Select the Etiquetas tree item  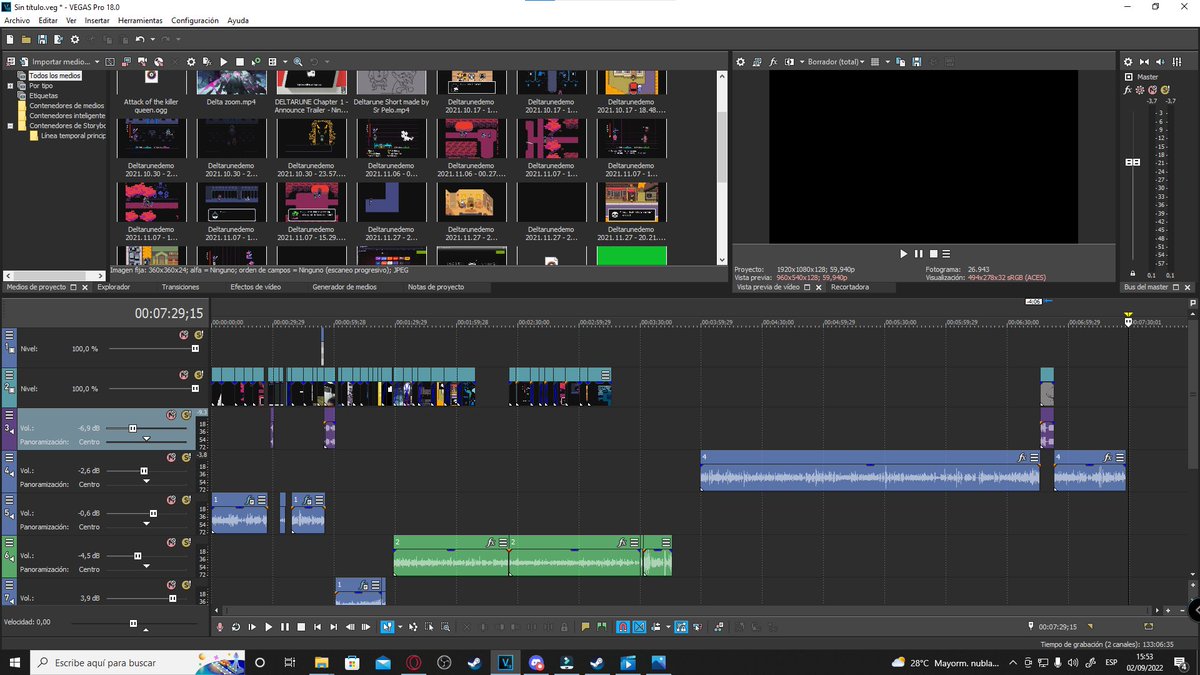point(43,96)
